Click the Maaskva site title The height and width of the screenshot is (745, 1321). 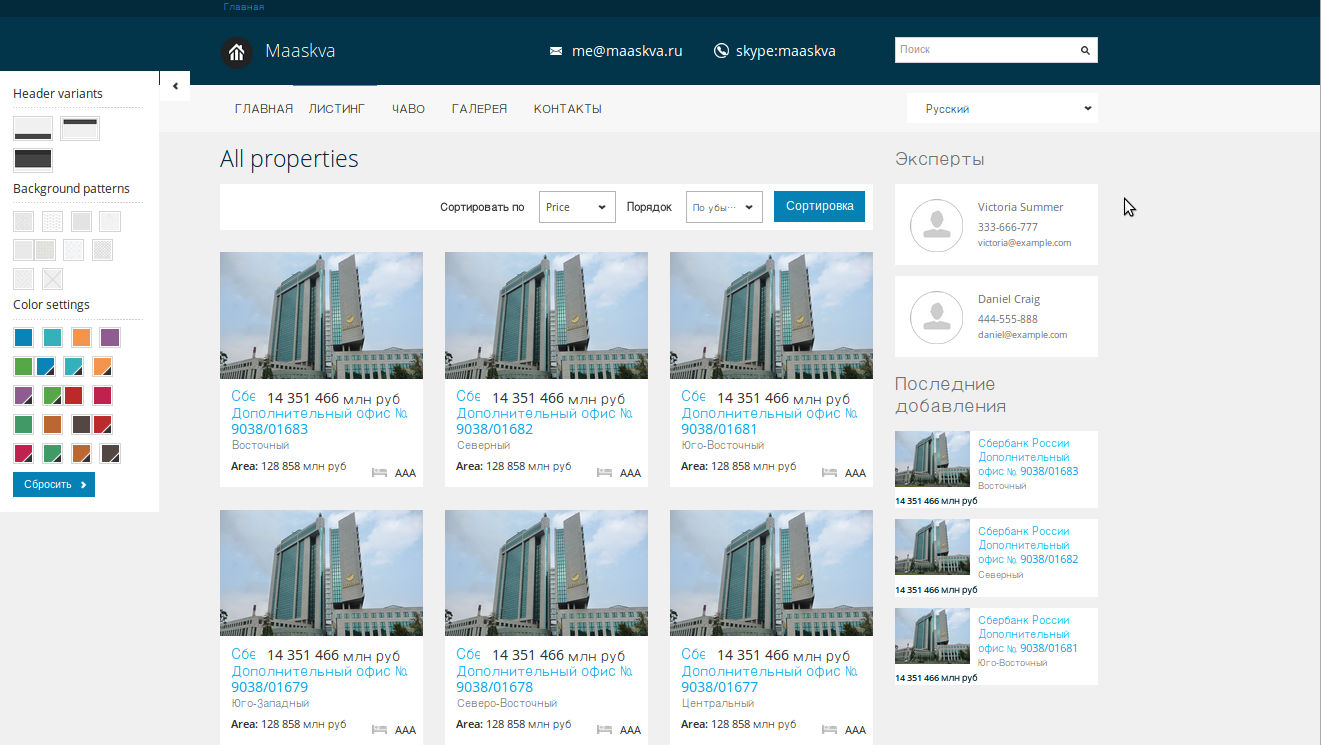tap(300, 51)
